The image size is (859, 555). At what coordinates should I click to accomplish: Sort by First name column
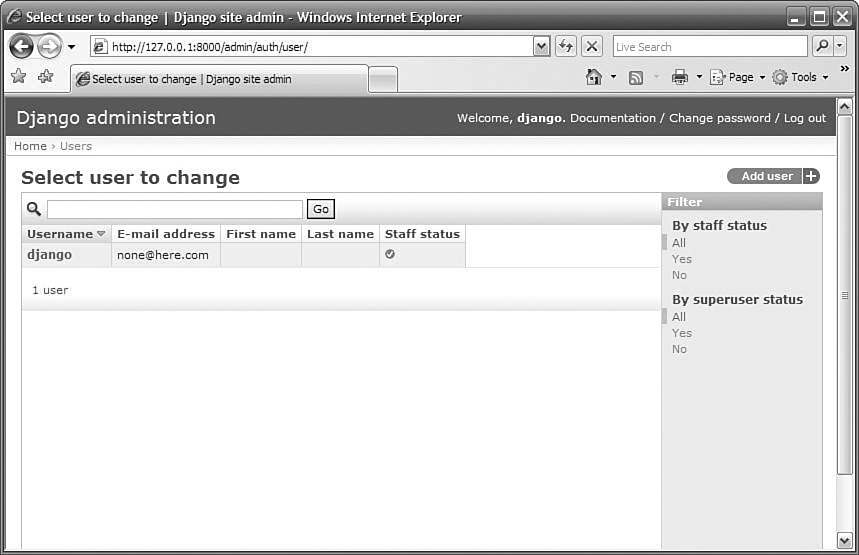(x=261, y=234)
